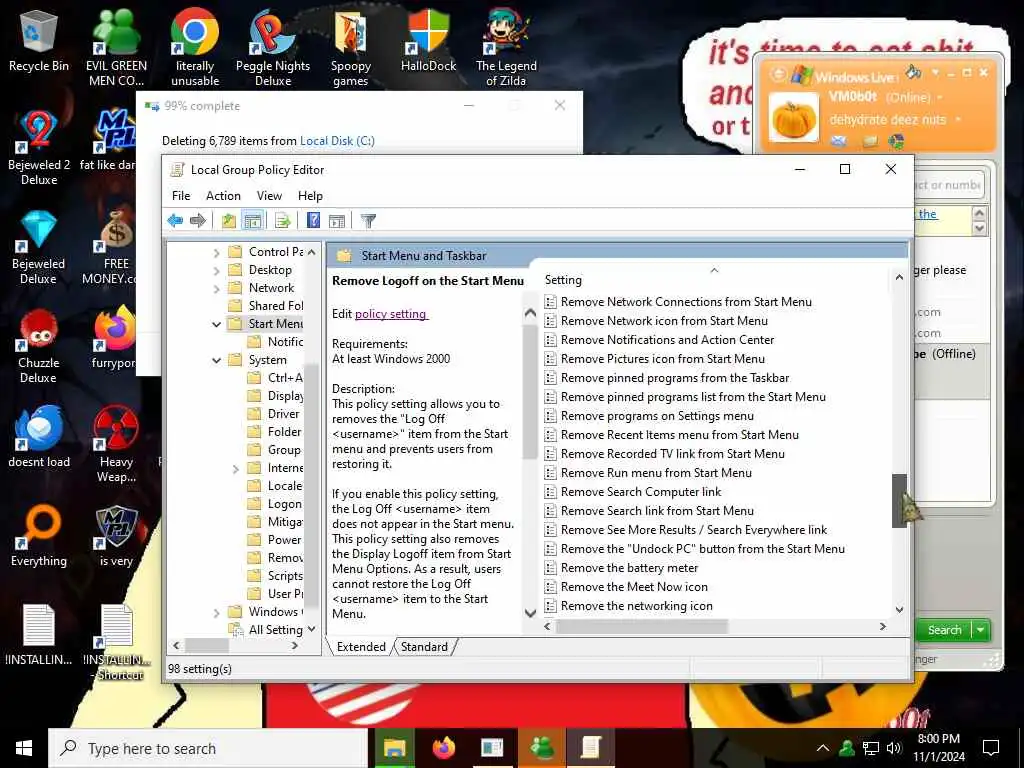Show hidden system tray icons chevron
1024x768 pixels.
pyautogui.click(x=823, y=748)
